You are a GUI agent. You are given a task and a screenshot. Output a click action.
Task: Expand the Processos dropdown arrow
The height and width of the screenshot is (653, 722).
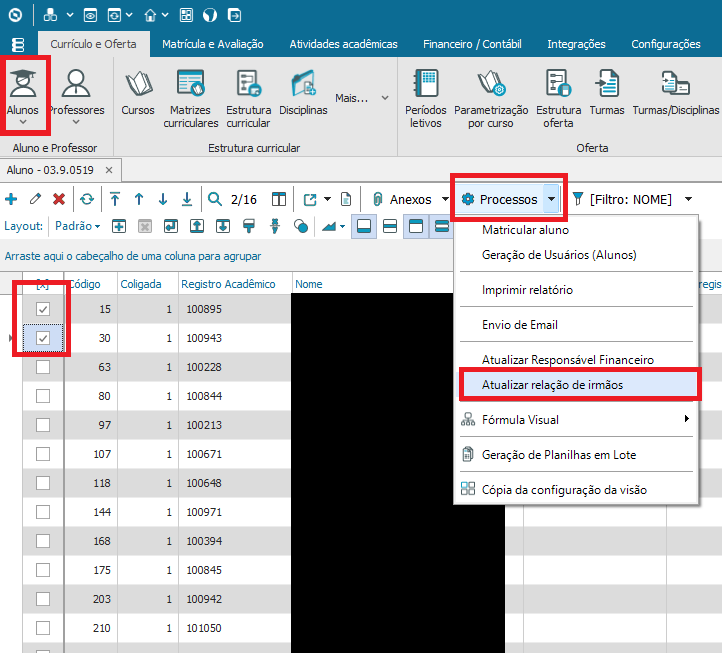tap(551, 199)
